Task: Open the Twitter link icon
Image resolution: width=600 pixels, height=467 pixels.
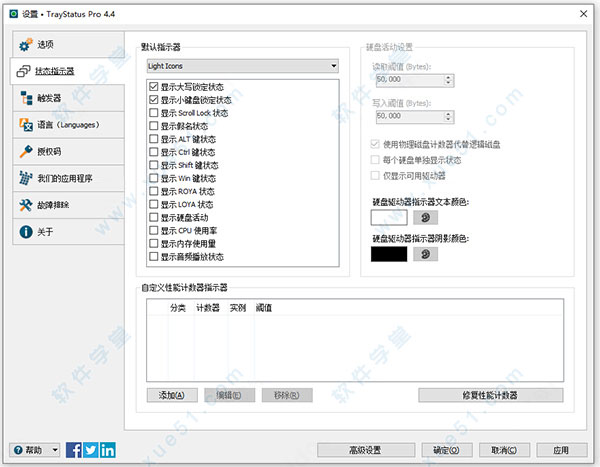Action: point(91,450)
